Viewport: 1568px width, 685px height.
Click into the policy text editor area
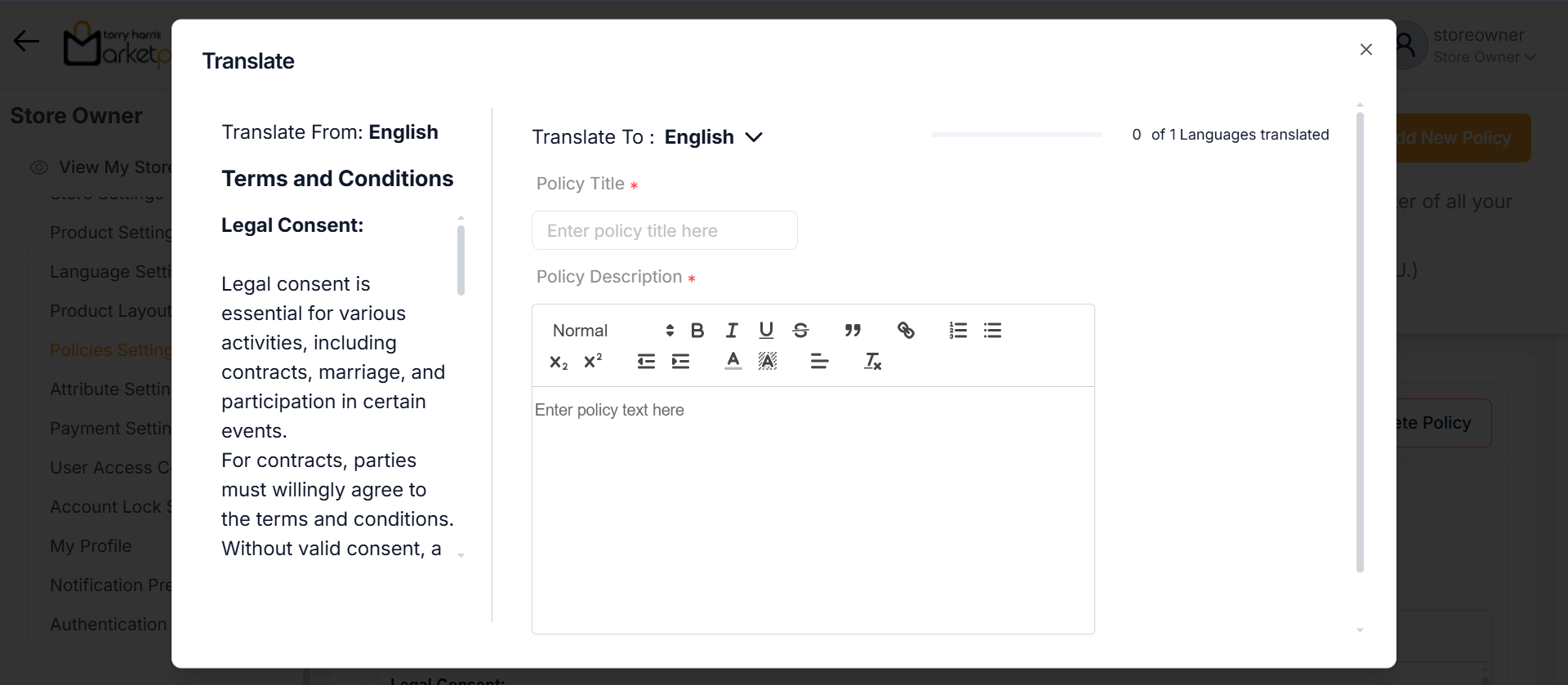pos(813,506)
